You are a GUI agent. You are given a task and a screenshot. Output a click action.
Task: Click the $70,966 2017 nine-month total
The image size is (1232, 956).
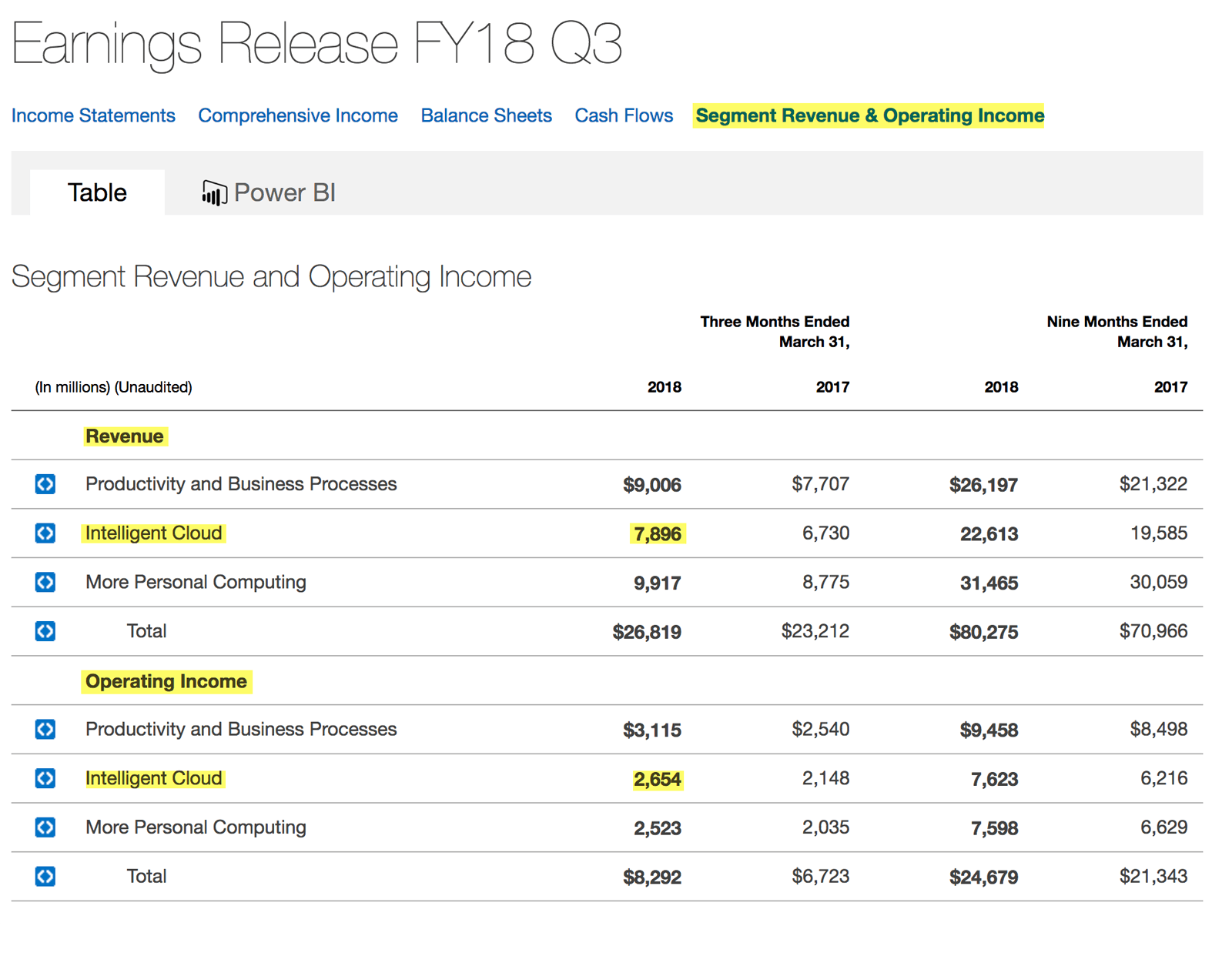click(1153, 630)
